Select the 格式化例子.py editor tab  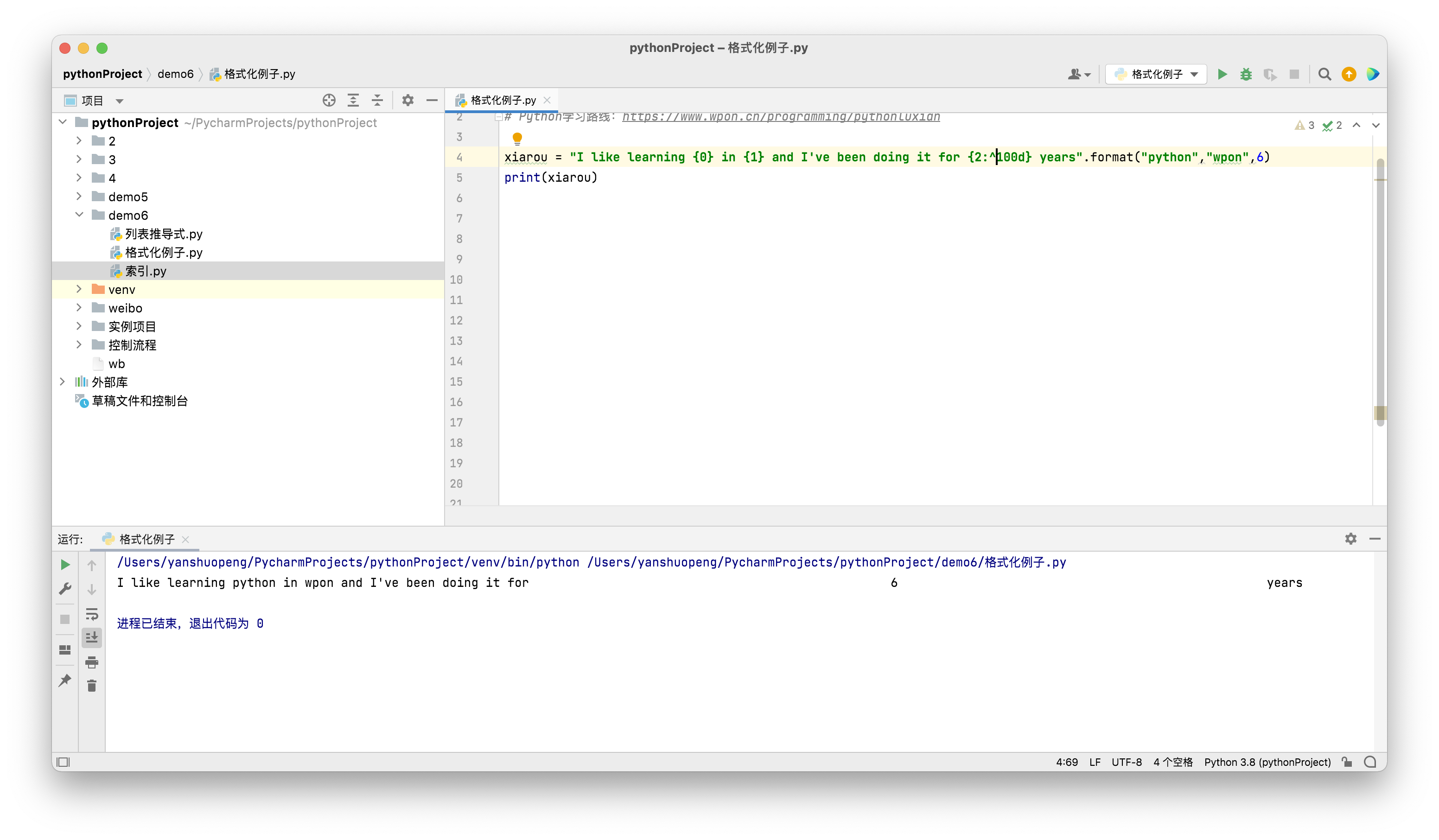503,101
